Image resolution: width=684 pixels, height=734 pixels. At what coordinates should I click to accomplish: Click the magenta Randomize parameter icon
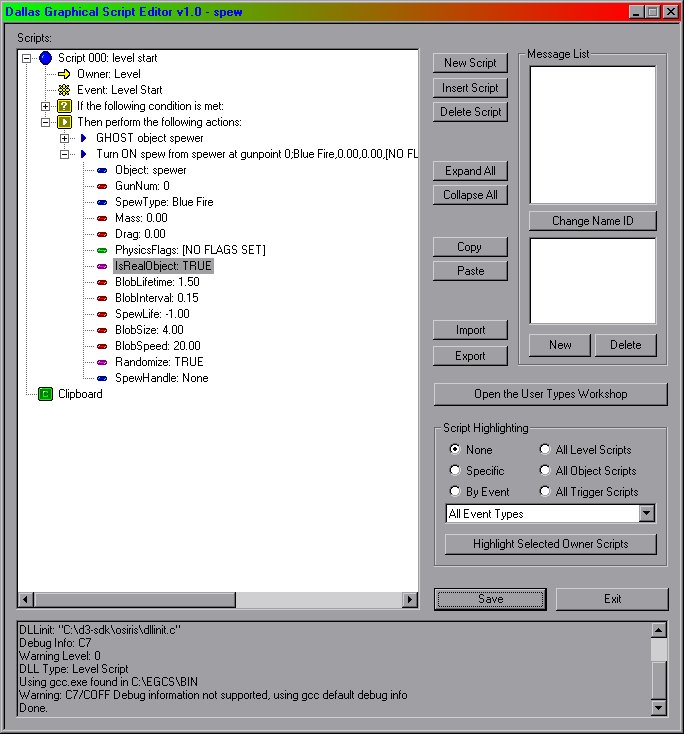click(102, 362)
